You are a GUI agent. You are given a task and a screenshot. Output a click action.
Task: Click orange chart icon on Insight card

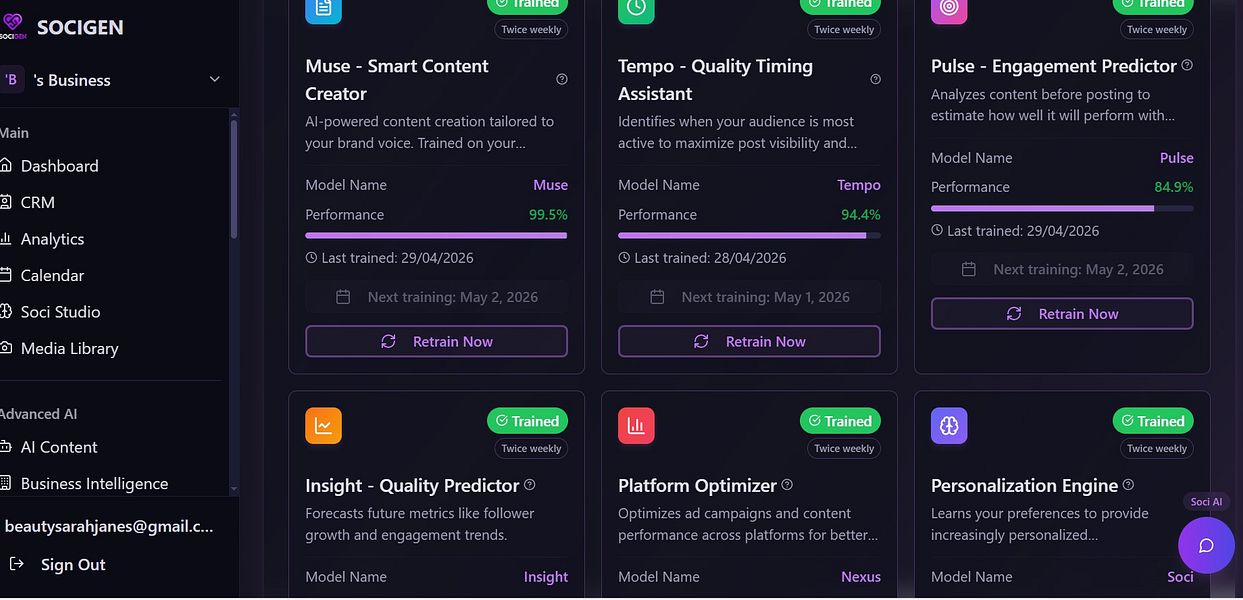(323, 425)
